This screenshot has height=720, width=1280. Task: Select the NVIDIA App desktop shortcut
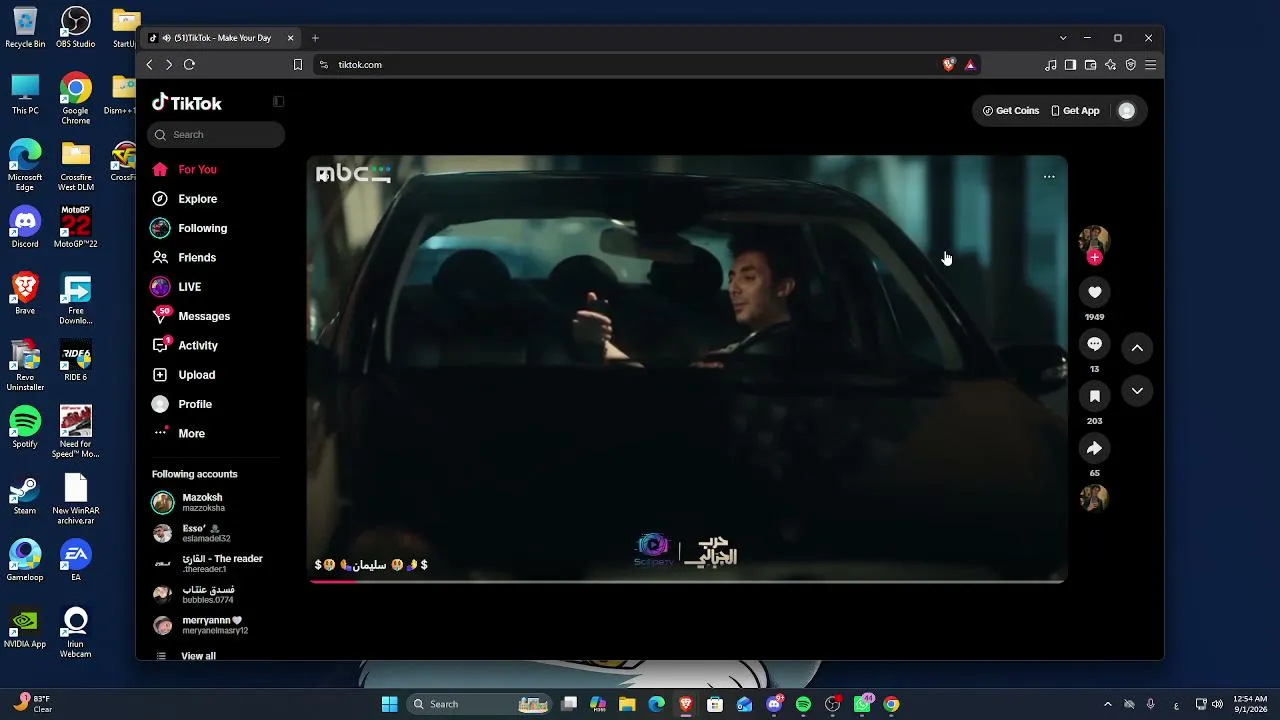pyautogui.click(x=25, y=628)
